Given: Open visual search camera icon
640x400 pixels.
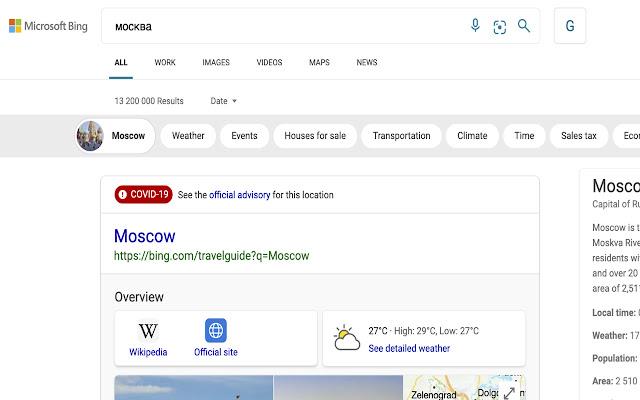Looking at the screenshot, I should point(500,27).
